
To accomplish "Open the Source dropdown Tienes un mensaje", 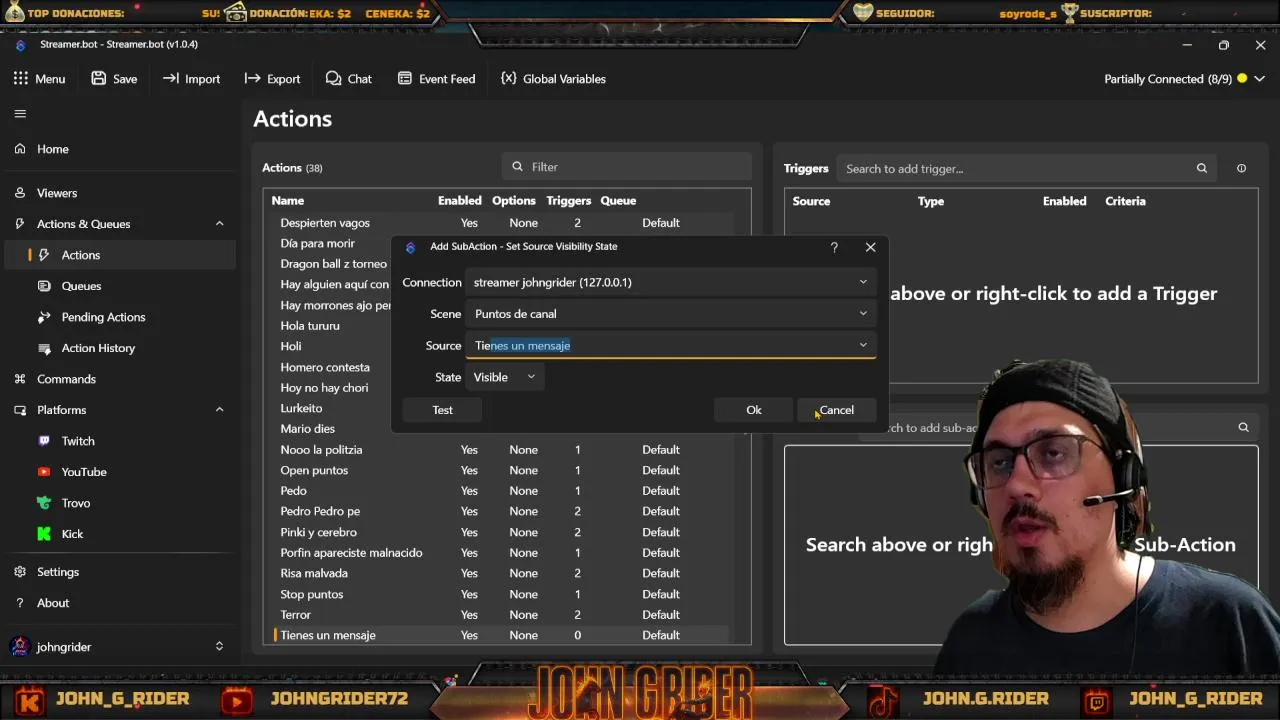I will click(671, 345).
